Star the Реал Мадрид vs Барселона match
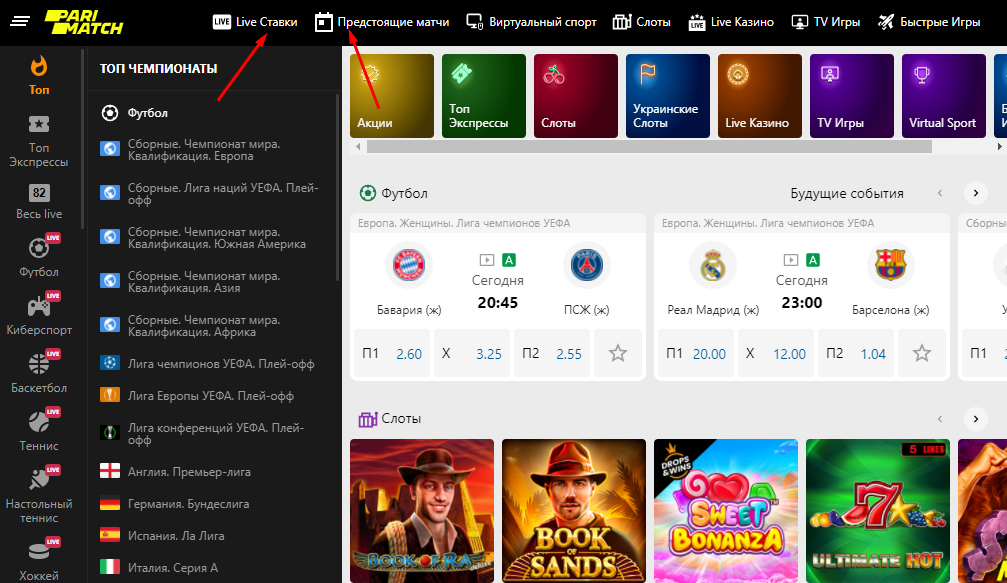Viewport: 1007px width, 583px height. point(922,352)
